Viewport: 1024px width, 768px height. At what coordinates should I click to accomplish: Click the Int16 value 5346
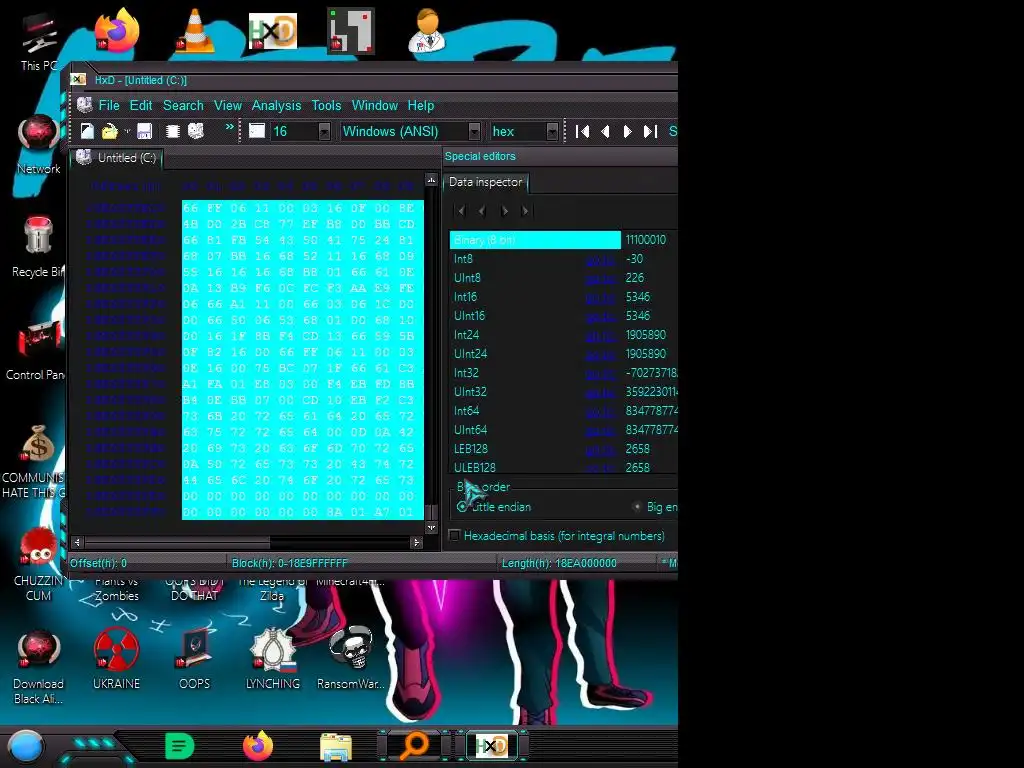tap(637, 297)
